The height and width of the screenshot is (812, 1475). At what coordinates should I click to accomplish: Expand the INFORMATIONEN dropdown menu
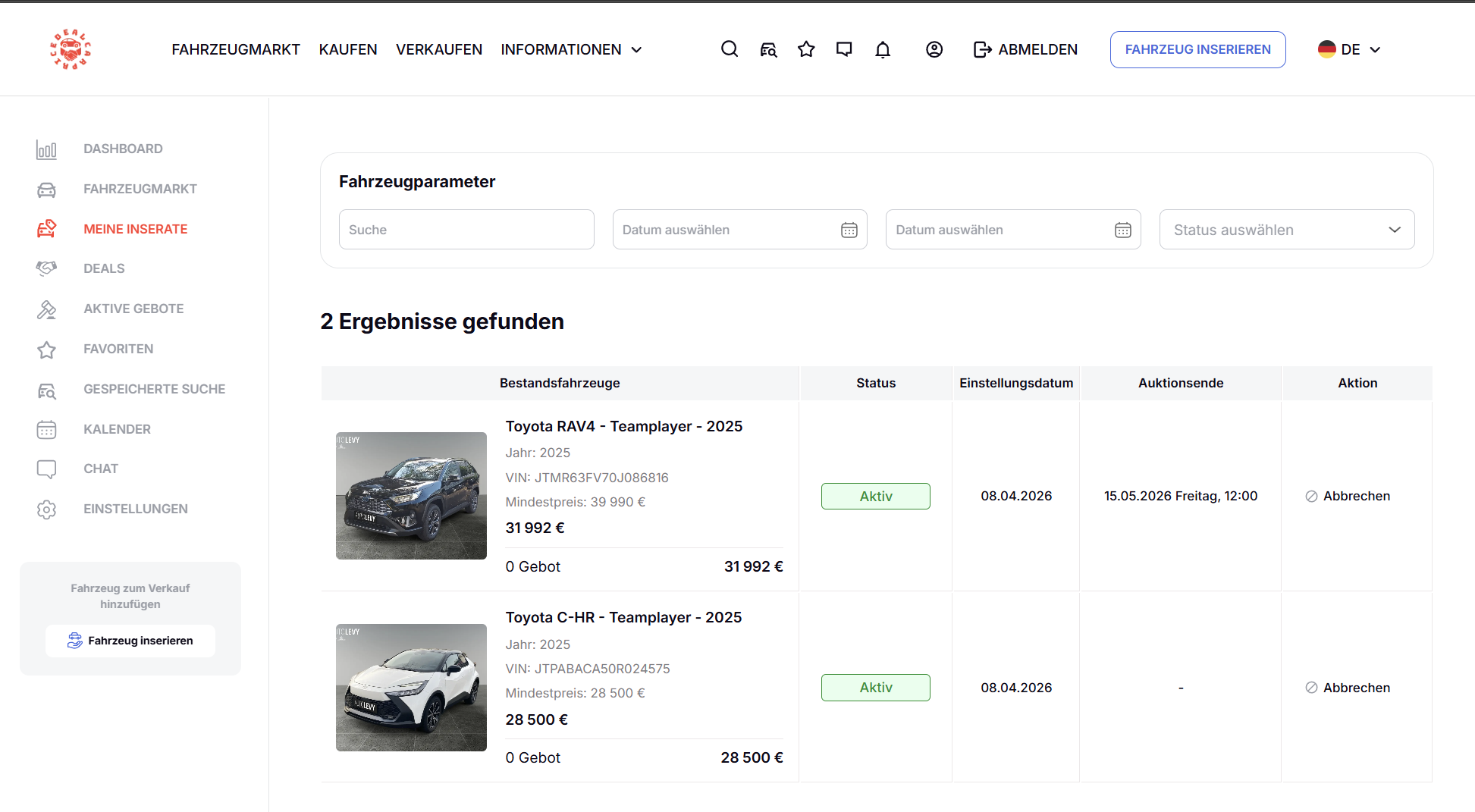click(571, 49)
